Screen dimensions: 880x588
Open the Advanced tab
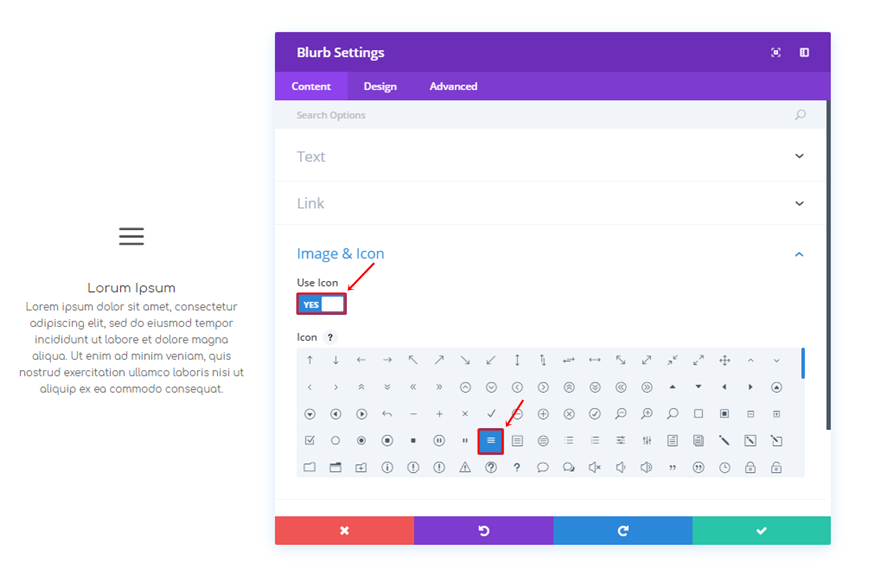click(x=453, y=87)
